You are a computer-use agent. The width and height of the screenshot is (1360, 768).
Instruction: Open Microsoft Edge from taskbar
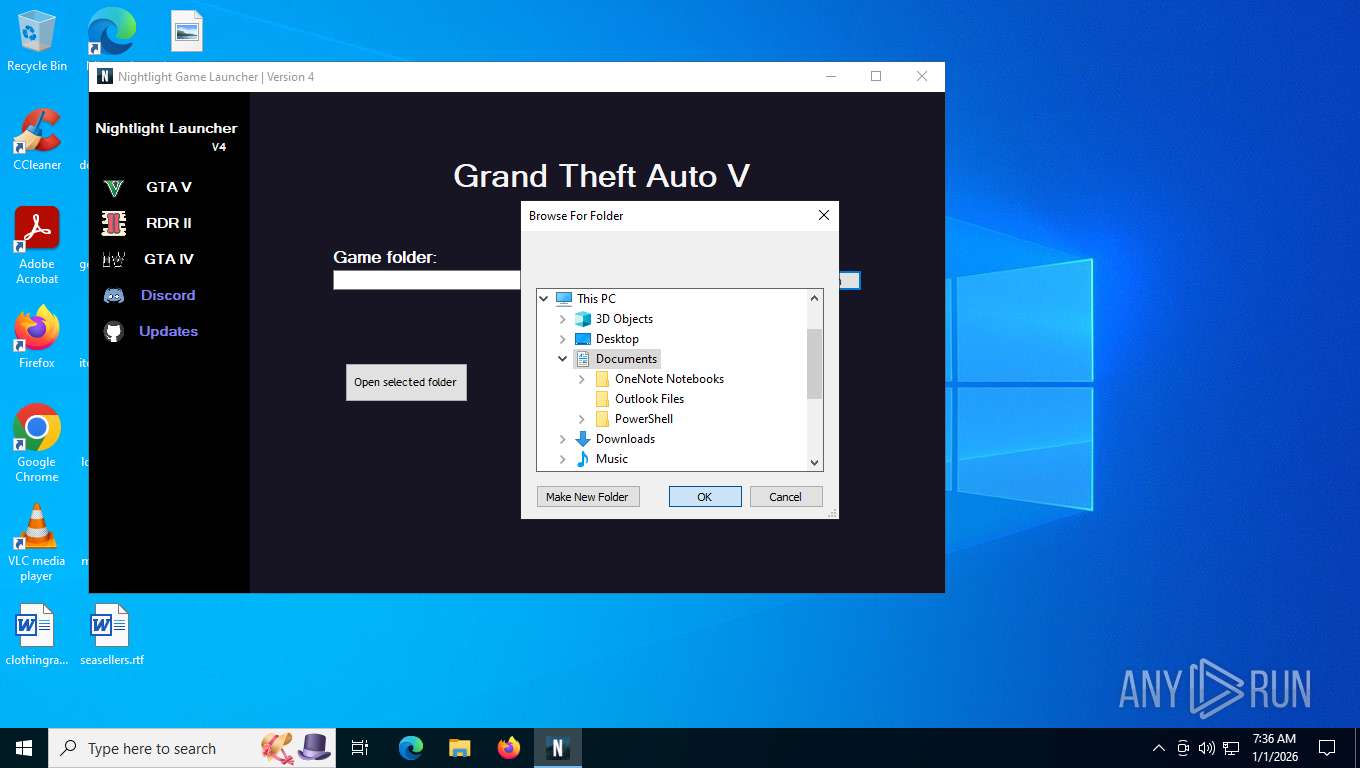pyautogui.click(x=410, y=748)
